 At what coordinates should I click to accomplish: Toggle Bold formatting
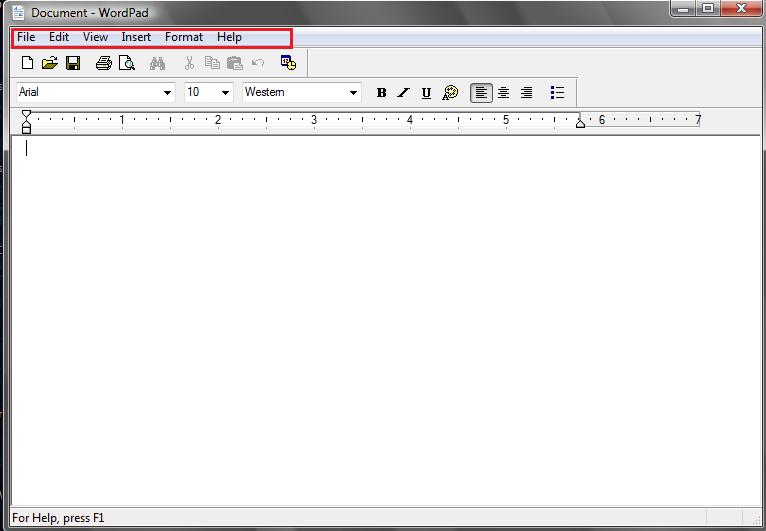381,93
